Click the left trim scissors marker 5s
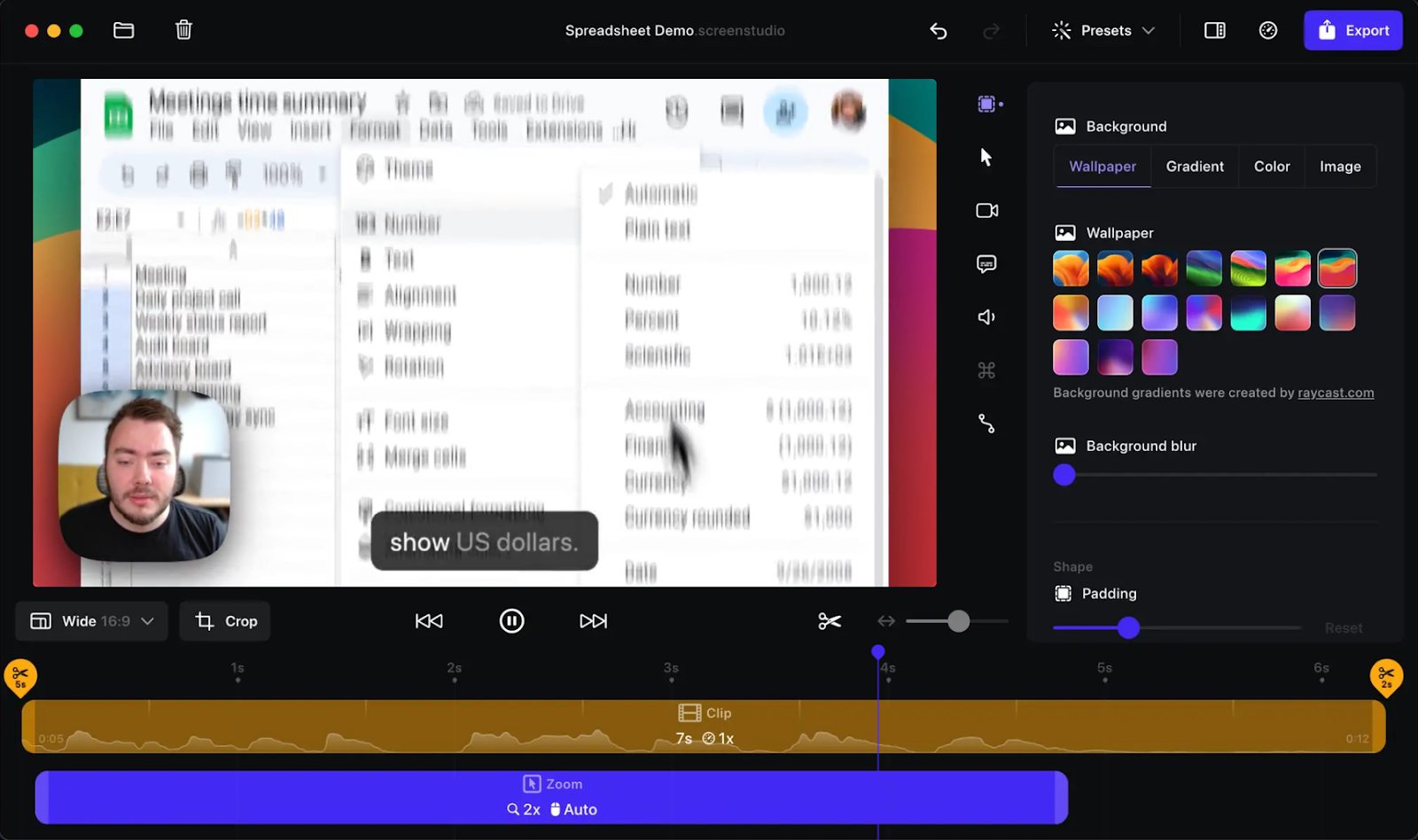Image resolution: width=1418 pixels, height=840 pixels. tap(20, 678)
